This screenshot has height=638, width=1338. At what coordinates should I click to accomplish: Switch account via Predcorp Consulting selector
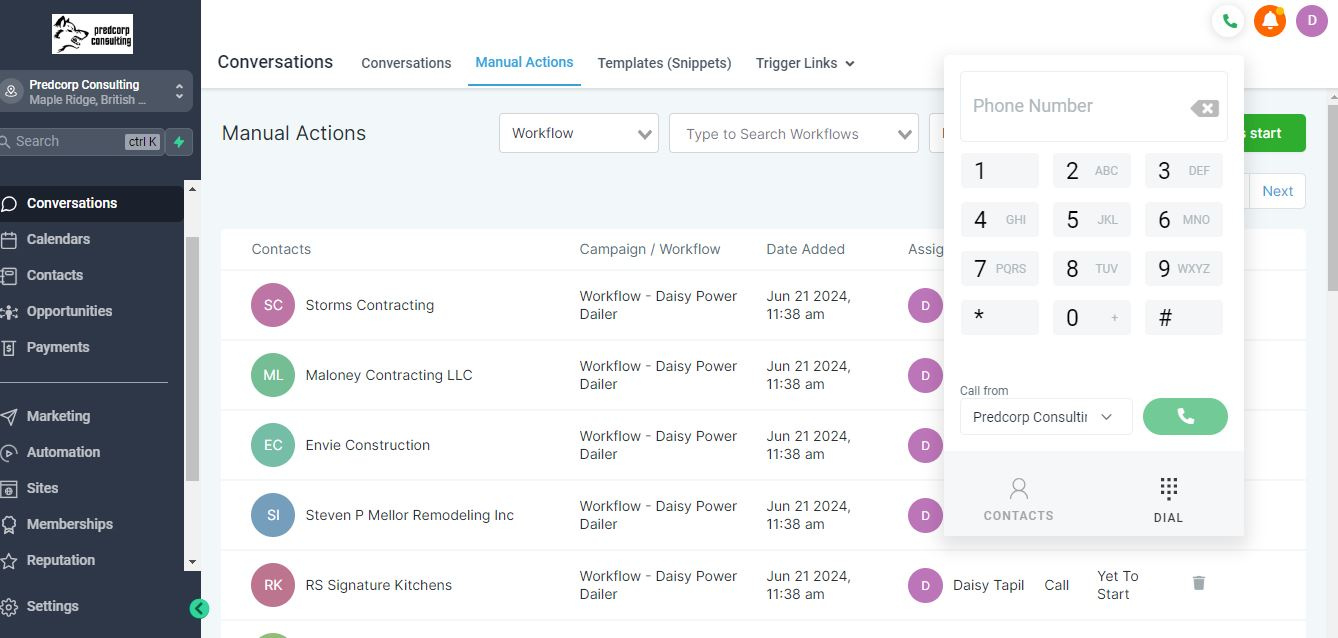(x=96, y=92)
